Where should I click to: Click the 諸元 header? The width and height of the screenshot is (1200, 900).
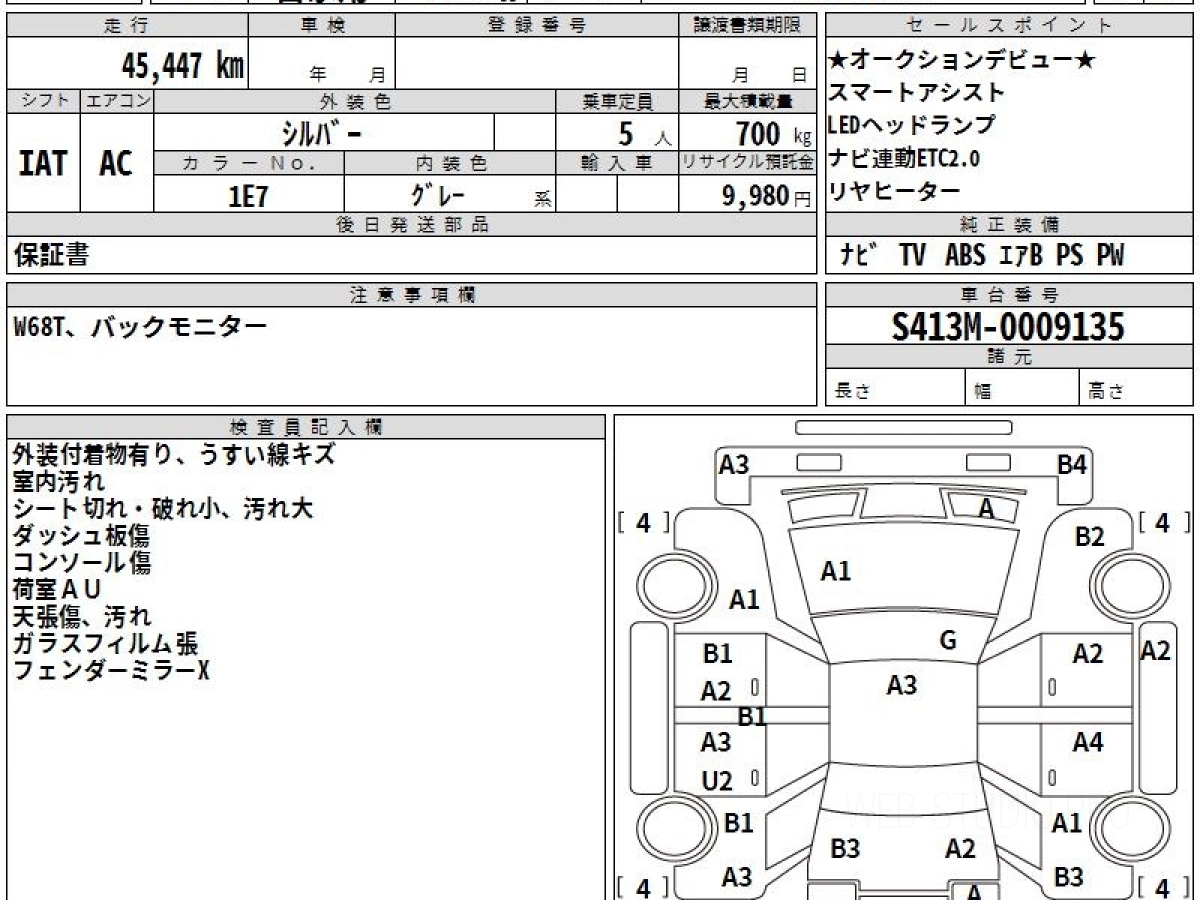(x=1010, y=357)
